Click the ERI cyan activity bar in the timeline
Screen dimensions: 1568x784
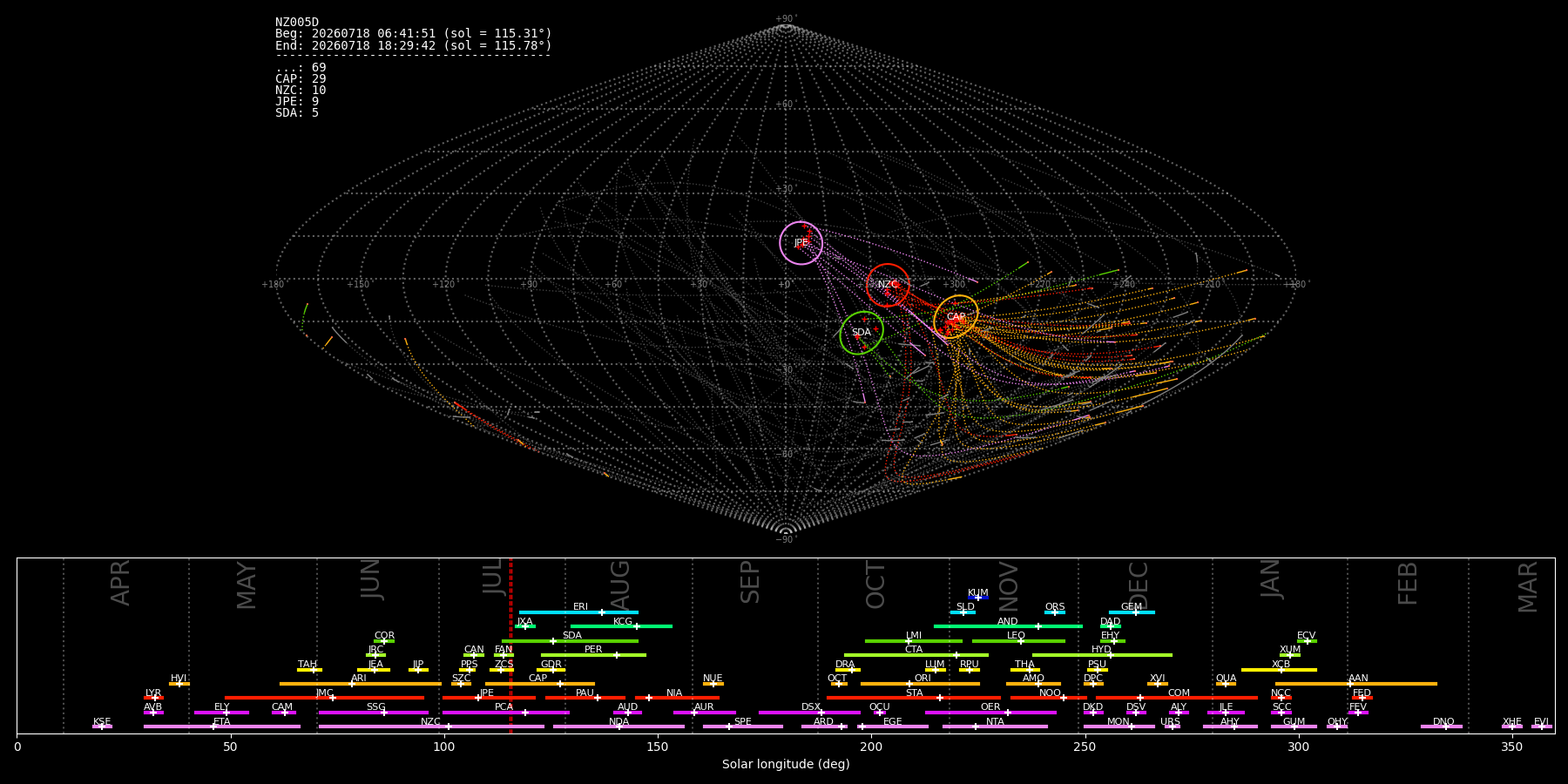click(x=578, y=612)
